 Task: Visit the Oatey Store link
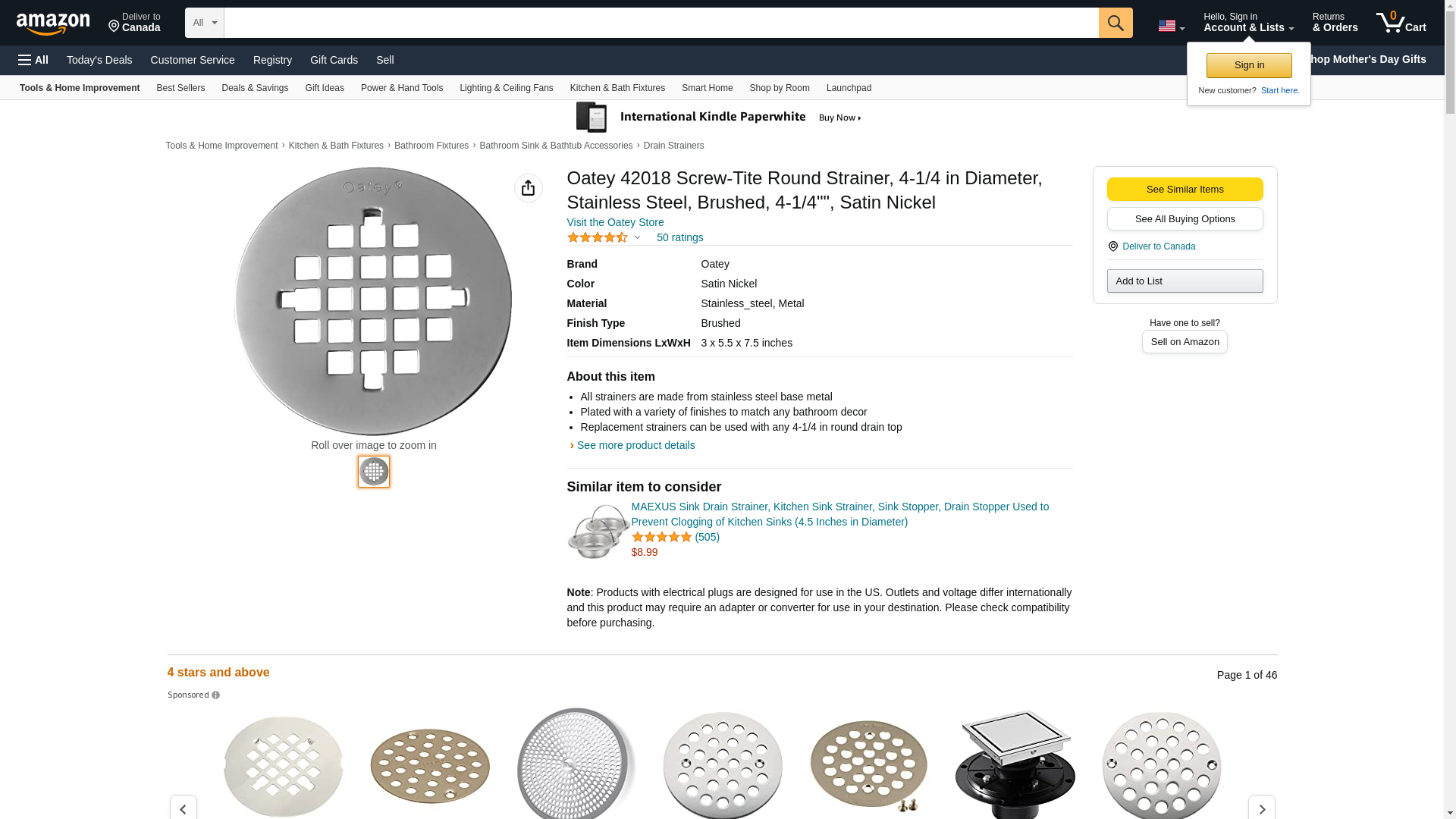pos(615,222)
